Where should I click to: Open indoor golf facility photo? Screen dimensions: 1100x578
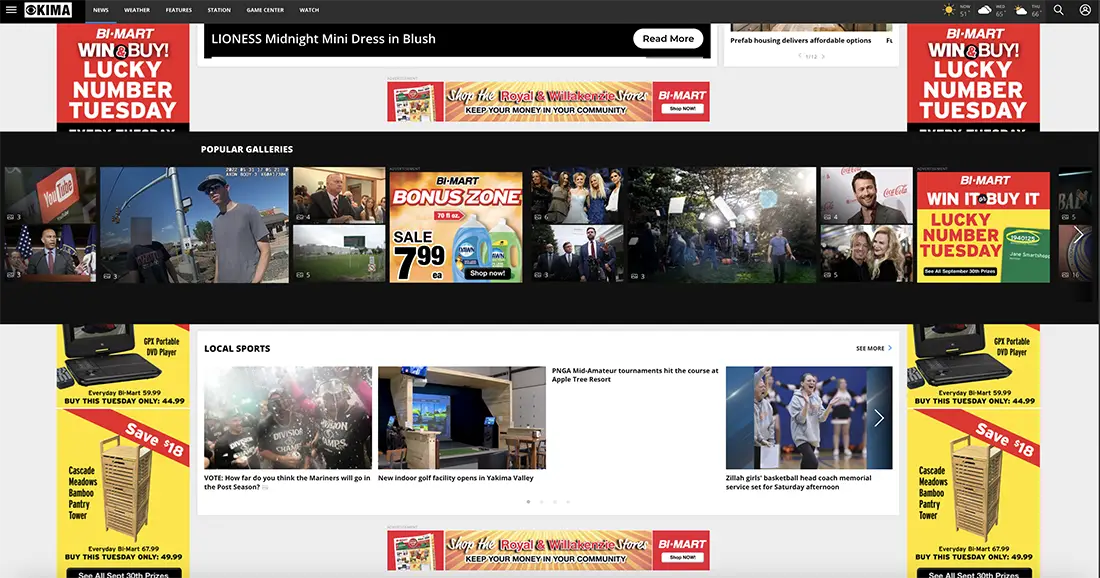click(x=462, y=417)
